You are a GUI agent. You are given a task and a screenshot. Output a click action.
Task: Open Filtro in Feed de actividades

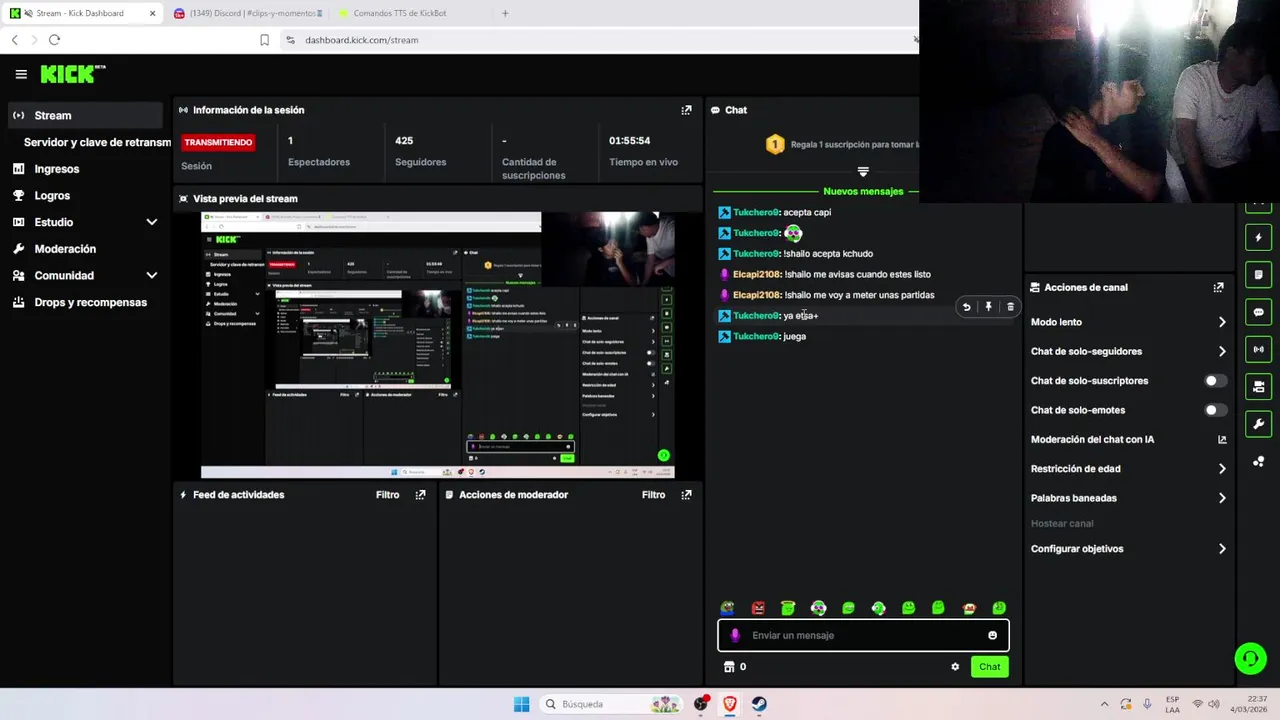(387, 495)
